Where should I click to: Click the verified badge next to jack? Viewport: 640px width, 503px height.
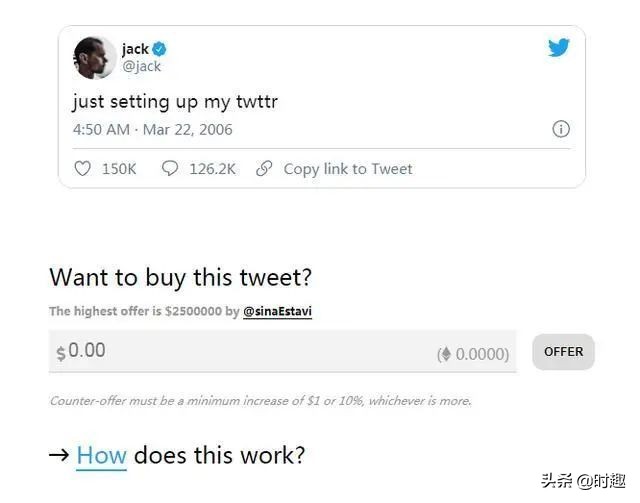click(x=159, y=49)
